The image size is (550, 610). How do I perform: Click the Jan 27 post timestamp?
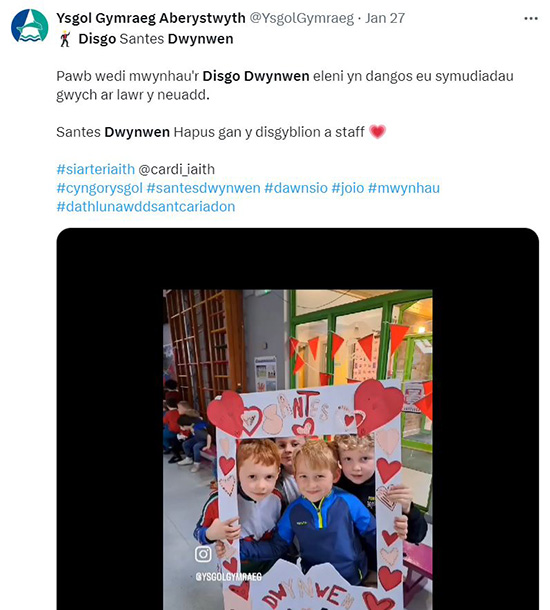(385, 18)
